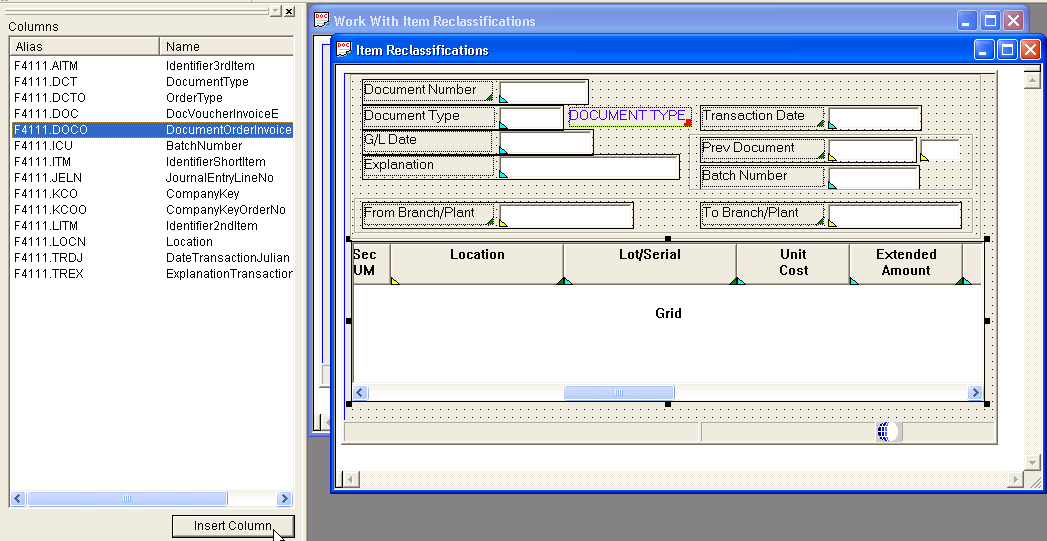Screen dimensions: 1047x541
Task: Click the form window horizontal scroll-right arrow
Action: [x=1016, y=478]
